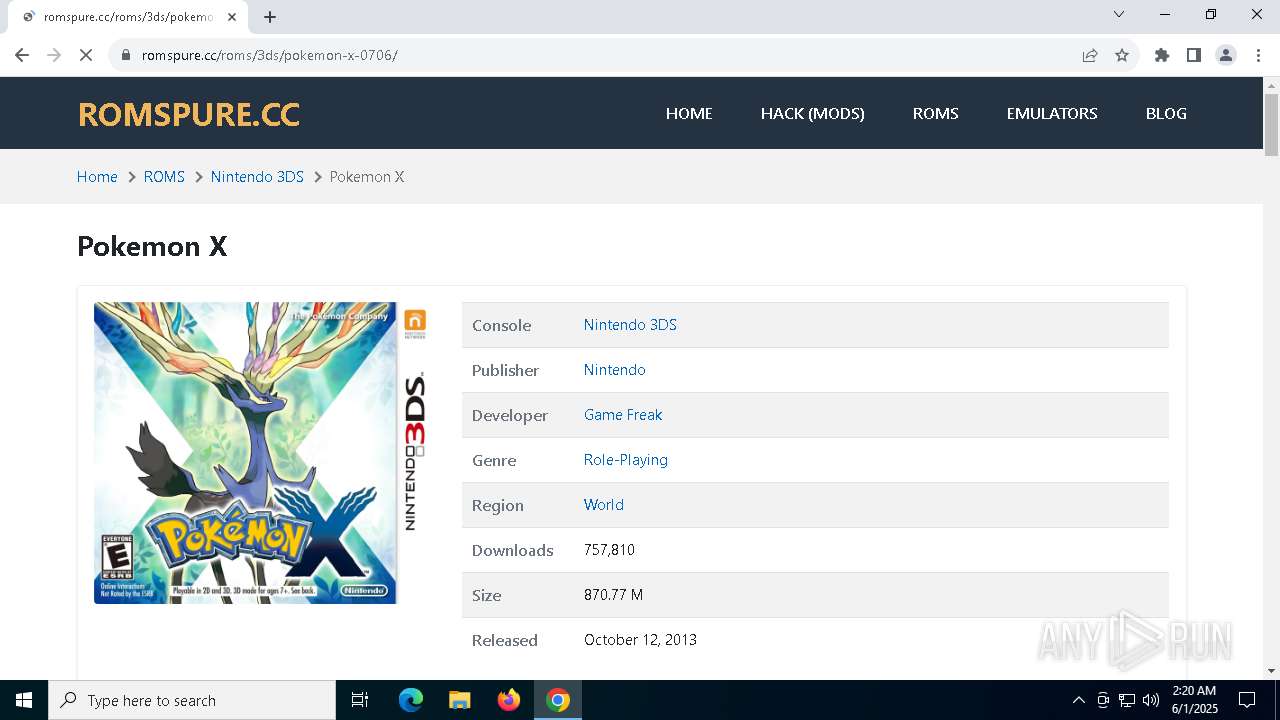Click the ROMSPURE.CC site logo
Image resolution: width=1280 pixels, height=720 pixels.
[x=189, y=114]
